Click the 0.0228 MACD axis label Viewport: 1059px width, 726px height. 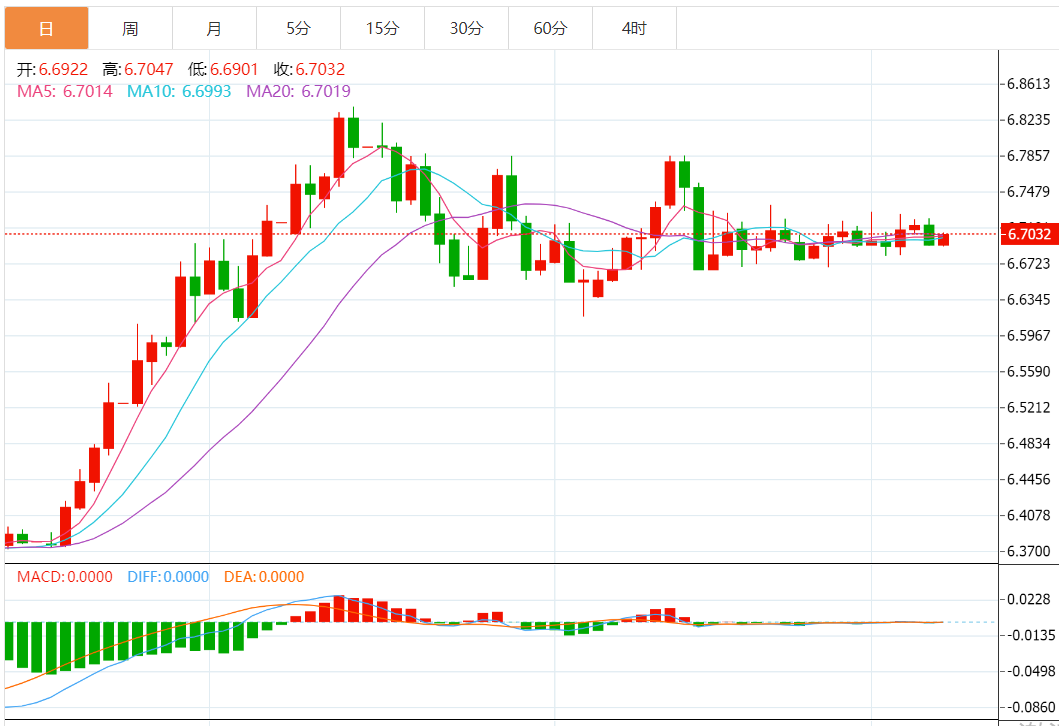1029,600
